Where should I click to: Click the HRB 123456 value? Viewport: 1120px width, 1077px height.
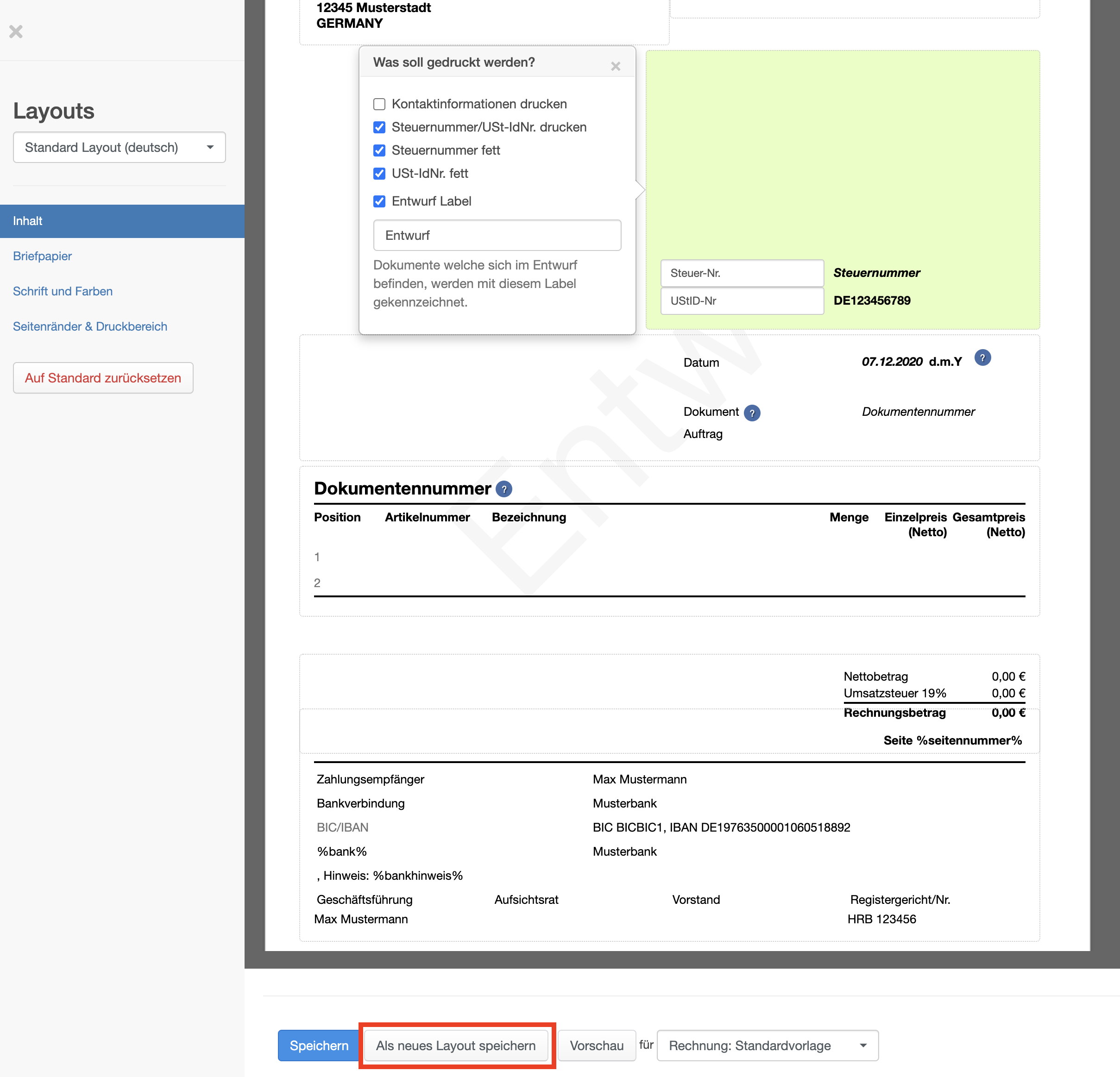tap(882, 919)
